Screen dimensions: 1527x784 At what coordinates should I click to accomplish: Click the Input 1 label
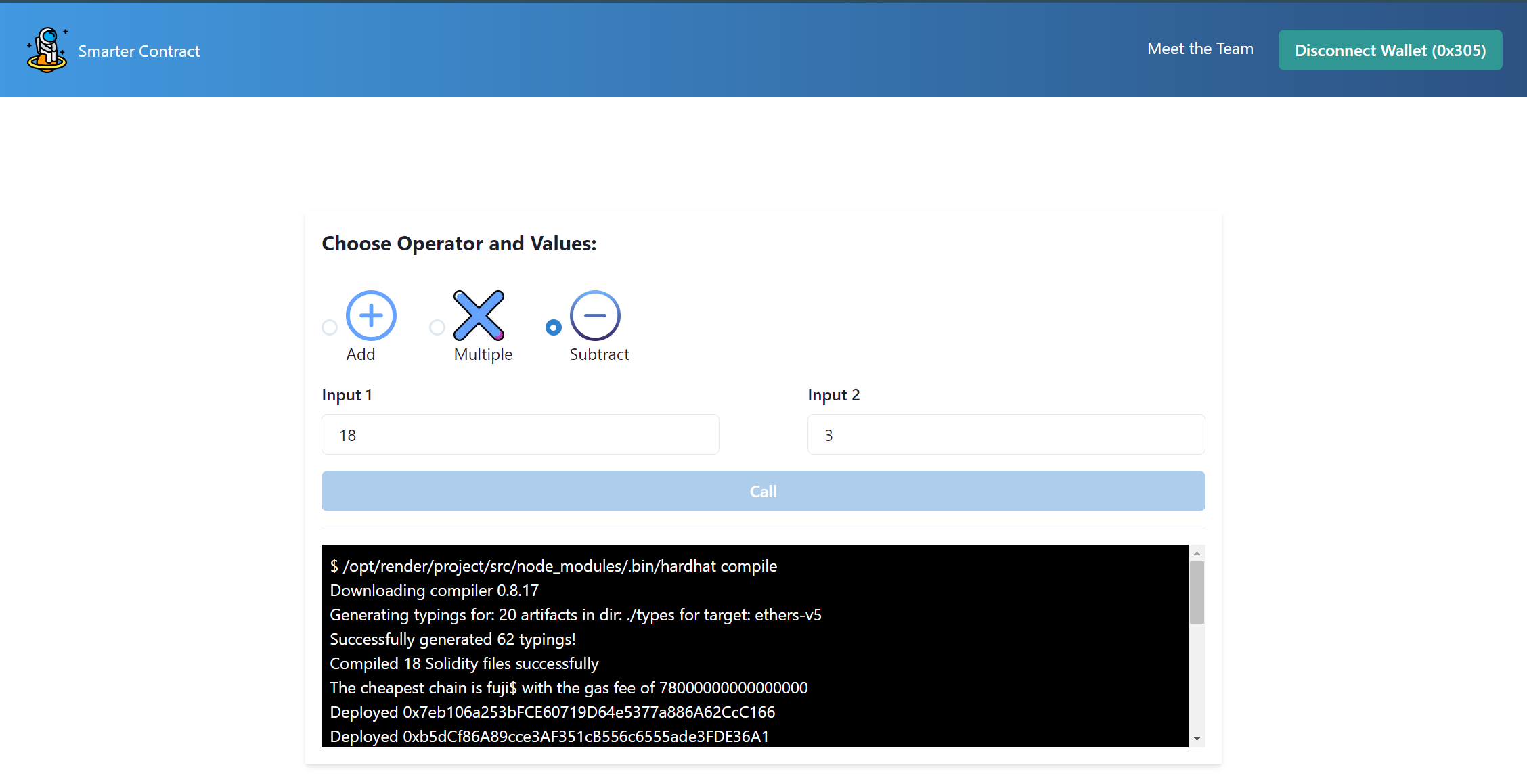(x=347, y=395)
